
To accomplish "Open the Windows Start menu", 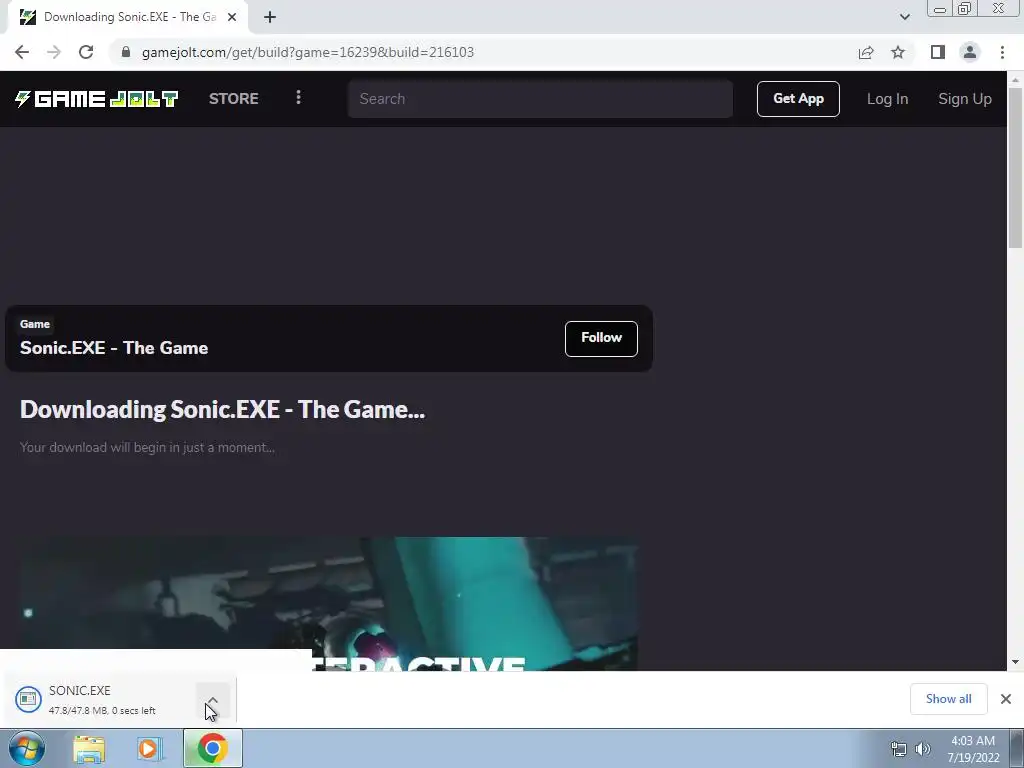I will 27,748.
